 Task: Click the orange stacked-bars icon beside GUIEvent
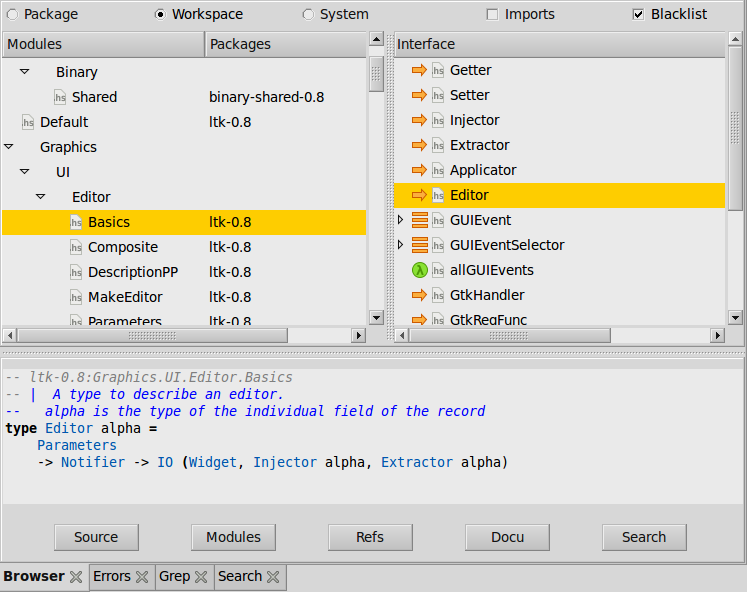(419, 220)
